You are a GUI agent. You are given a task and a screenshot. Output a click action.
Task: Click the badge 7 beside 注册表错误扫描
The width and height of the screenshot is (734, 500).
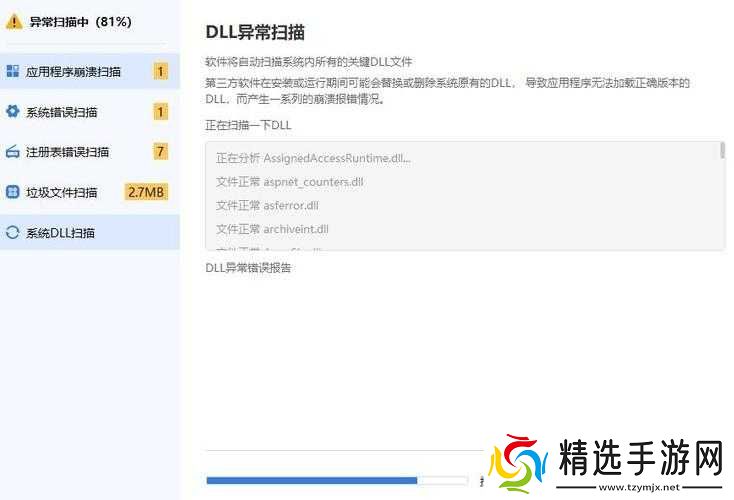(161, 151)
